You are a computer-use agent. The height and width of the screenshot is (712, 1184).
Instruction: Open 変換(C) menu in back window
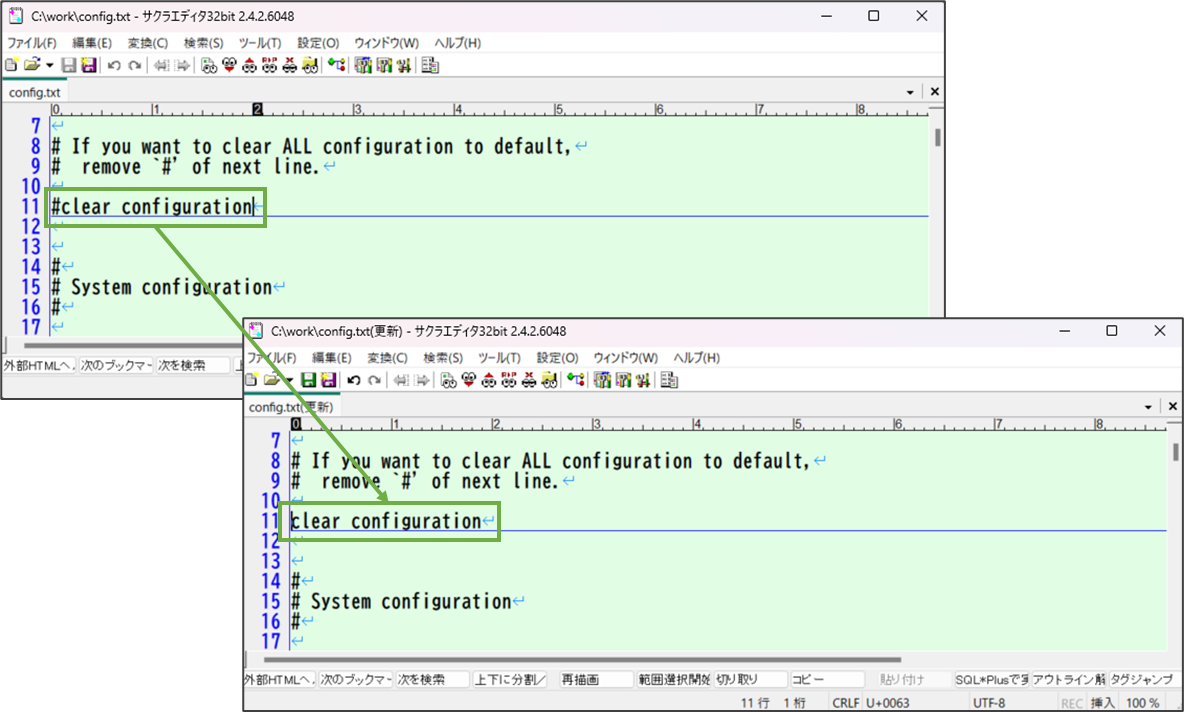click(x=148, y=43)
